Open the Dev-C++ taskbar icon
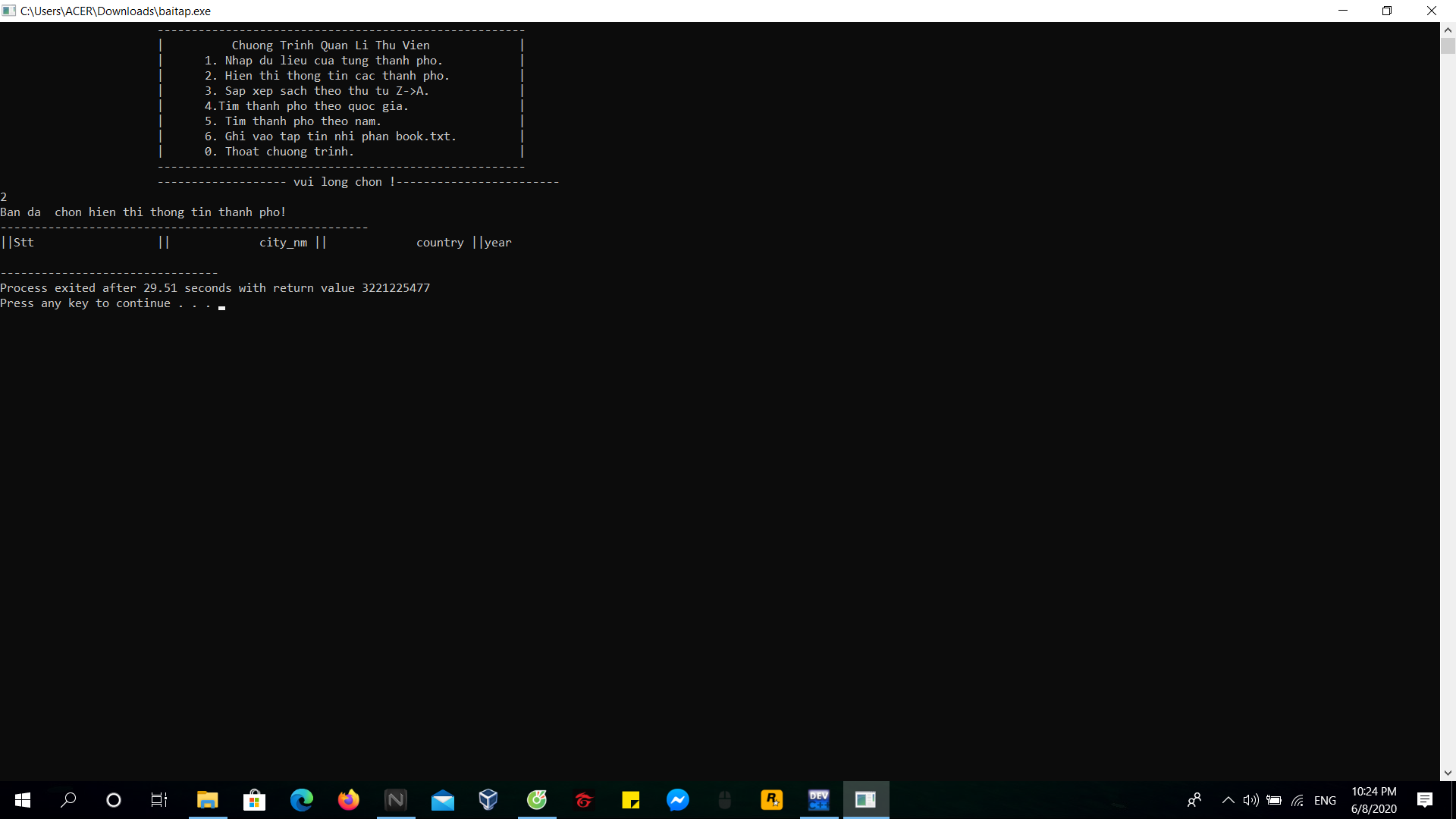Screen dimensions: 1456x819 819,800
